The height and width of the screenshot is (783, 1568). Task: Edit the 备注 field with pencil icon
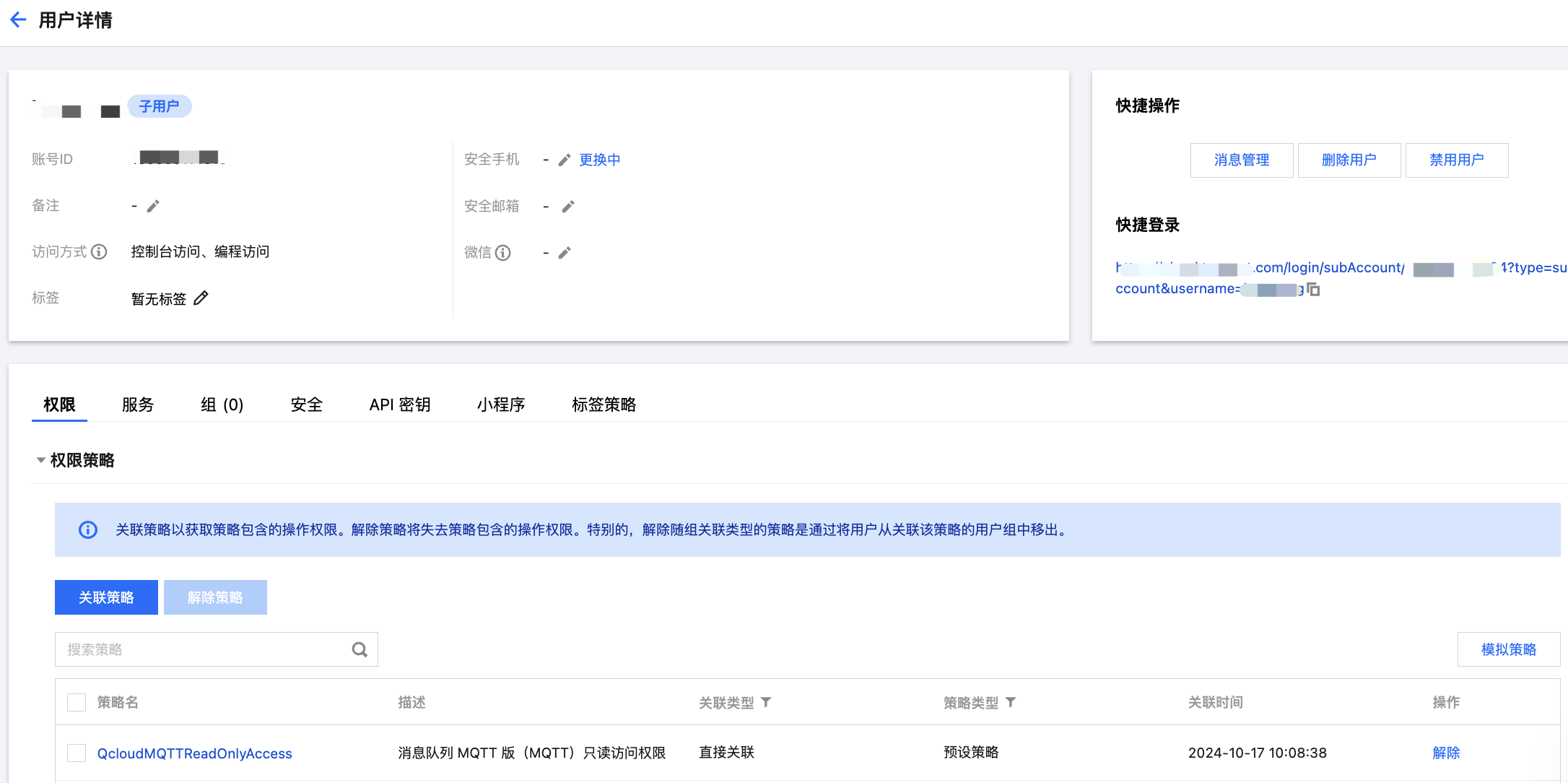coord(153,207)
